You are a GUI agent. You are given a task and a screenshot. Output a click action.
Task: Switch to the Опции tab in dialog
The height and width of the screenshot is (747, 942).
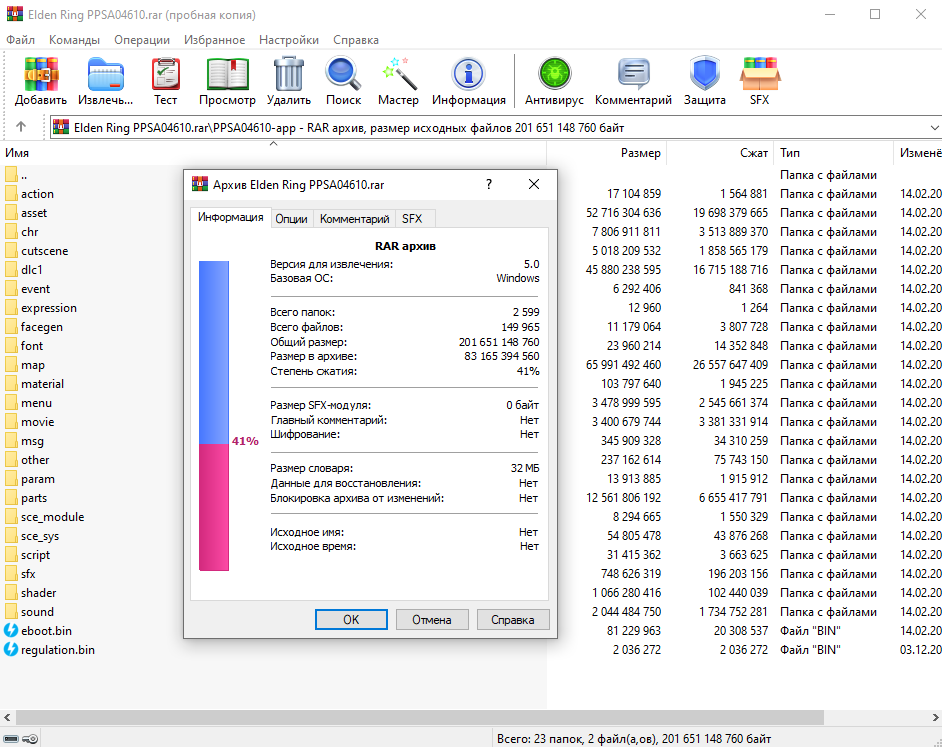[x=291, y=219]
